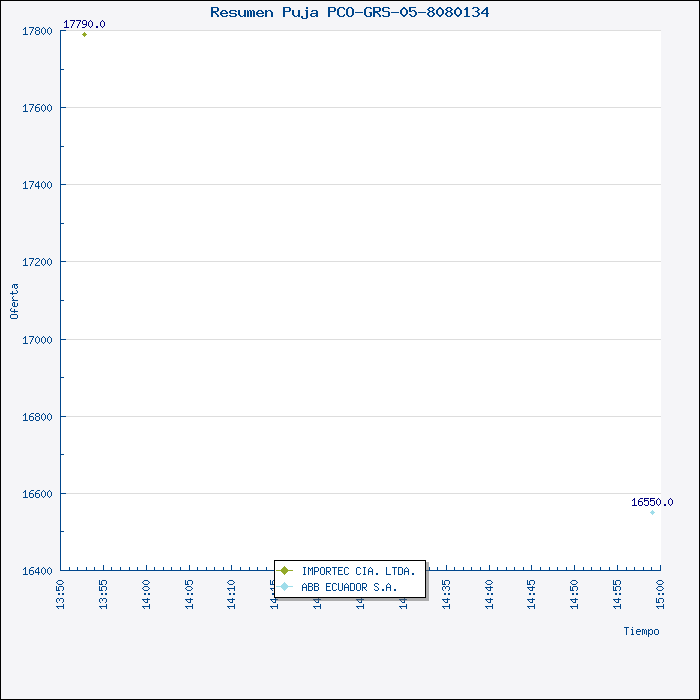Screen dimensions: 700x700
Task: Click the olive diamond icon in the legend
Action: click(x=285, y=571)
